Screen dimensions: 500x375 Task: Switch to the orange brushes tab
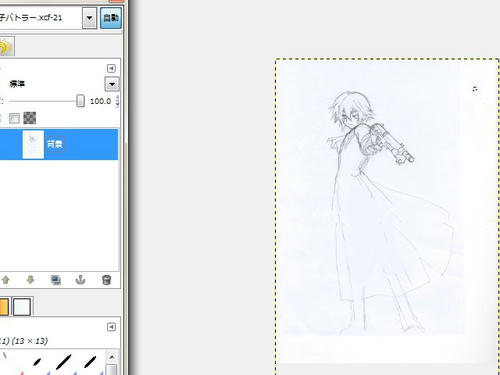click(4, 307)
